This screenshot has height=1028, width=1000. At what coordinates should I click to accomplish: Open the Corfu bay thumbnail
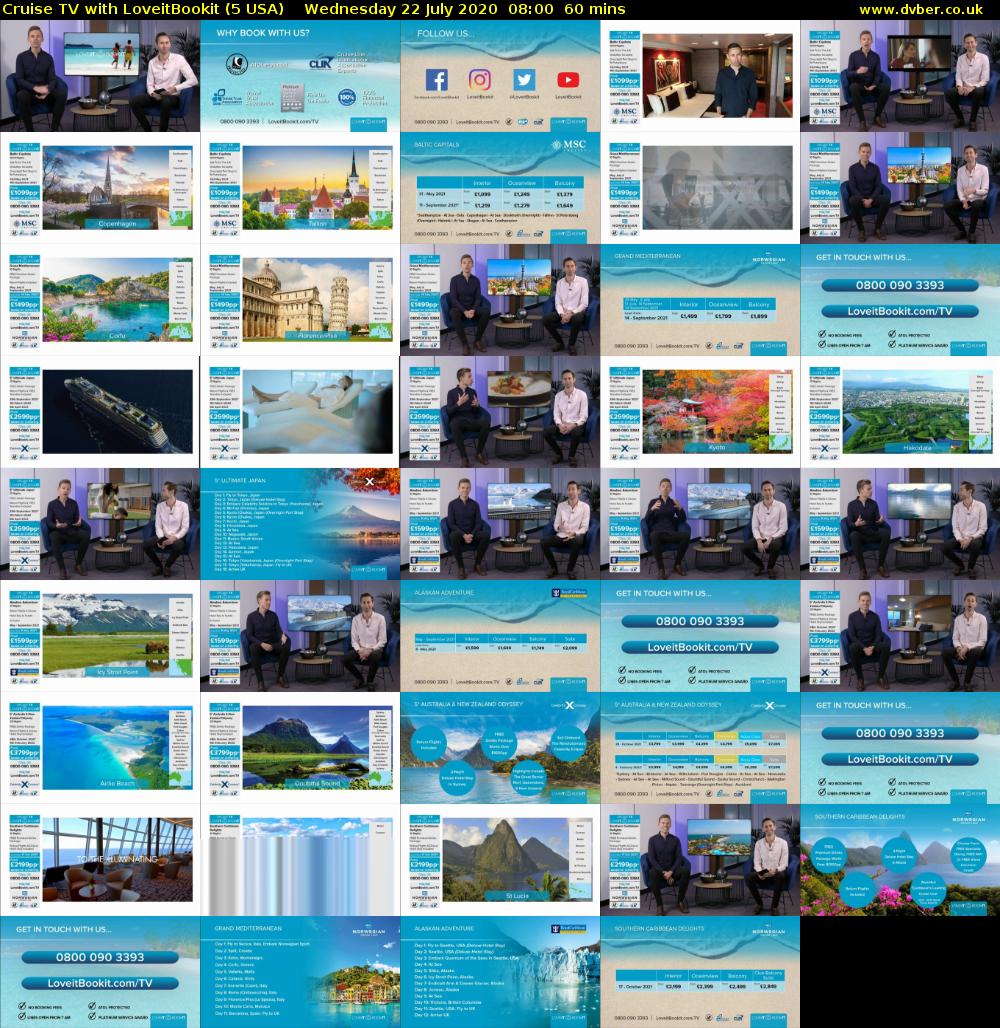pos(100,300)
